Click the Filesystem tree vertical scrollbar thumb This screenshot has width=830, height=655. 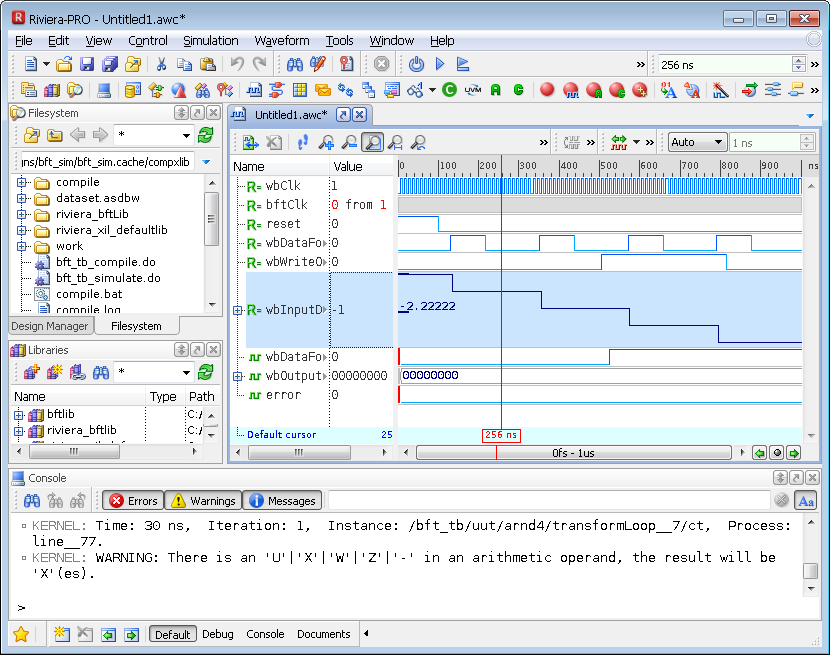[x=211, y=220]
